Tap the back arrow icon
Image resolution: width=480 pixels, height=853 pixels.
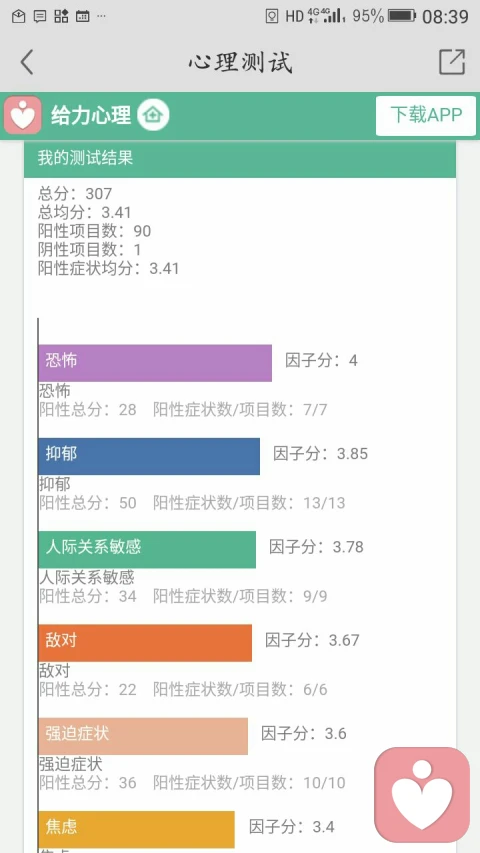pos(27,61)
